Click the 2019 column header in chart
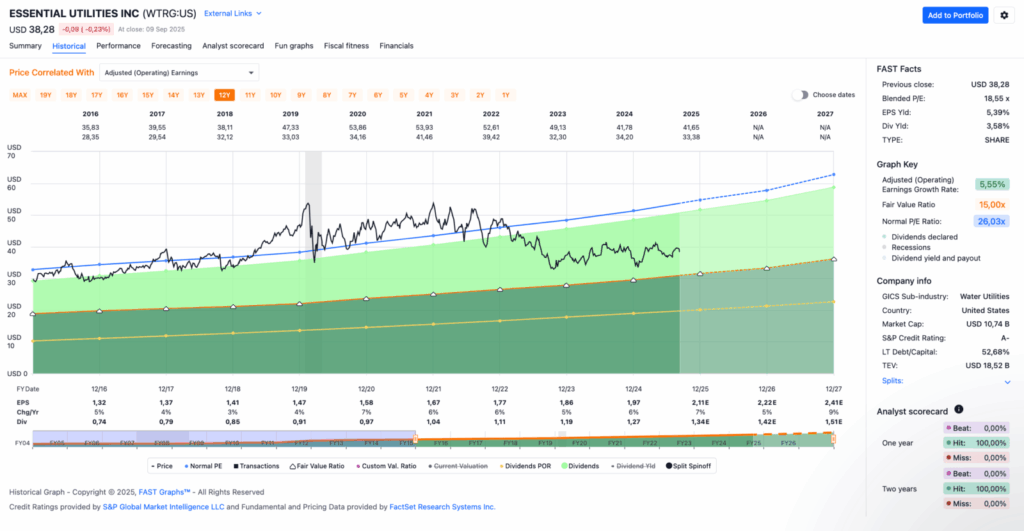 (291, 114)
